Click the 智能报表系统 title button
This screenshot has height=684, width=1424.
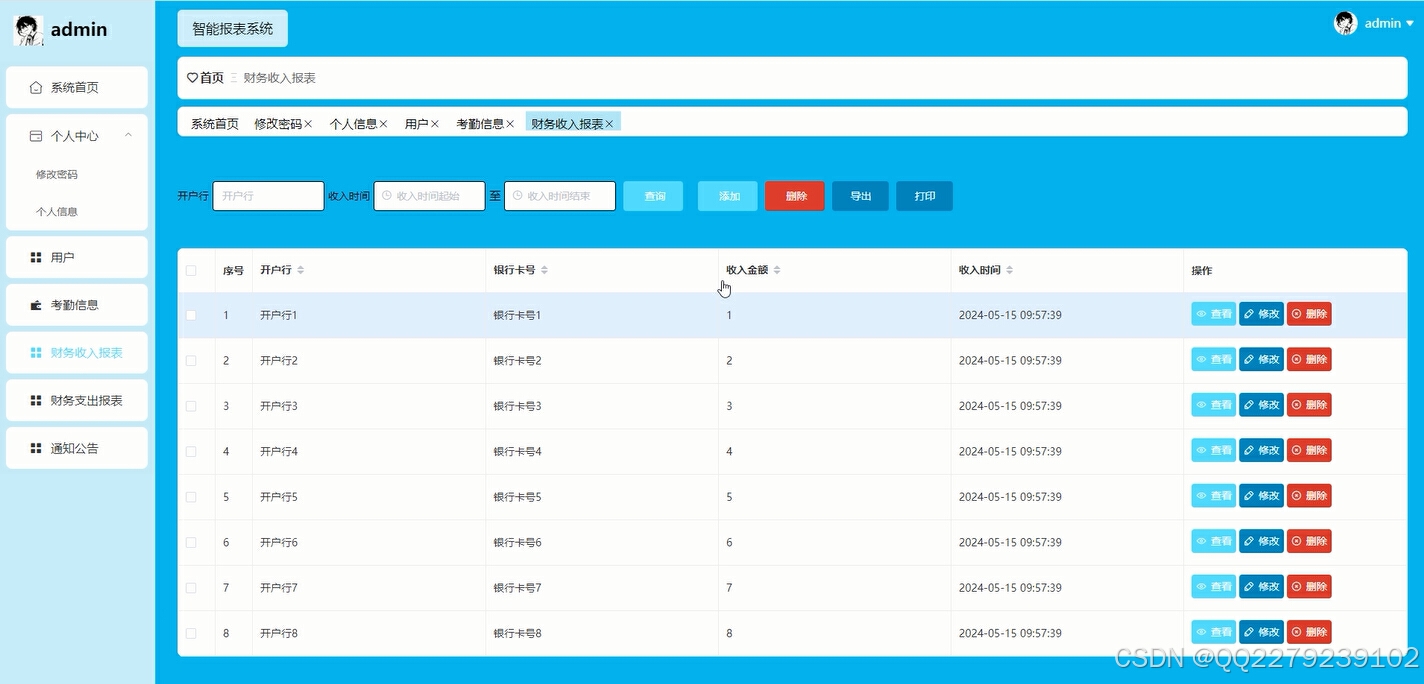233,29
